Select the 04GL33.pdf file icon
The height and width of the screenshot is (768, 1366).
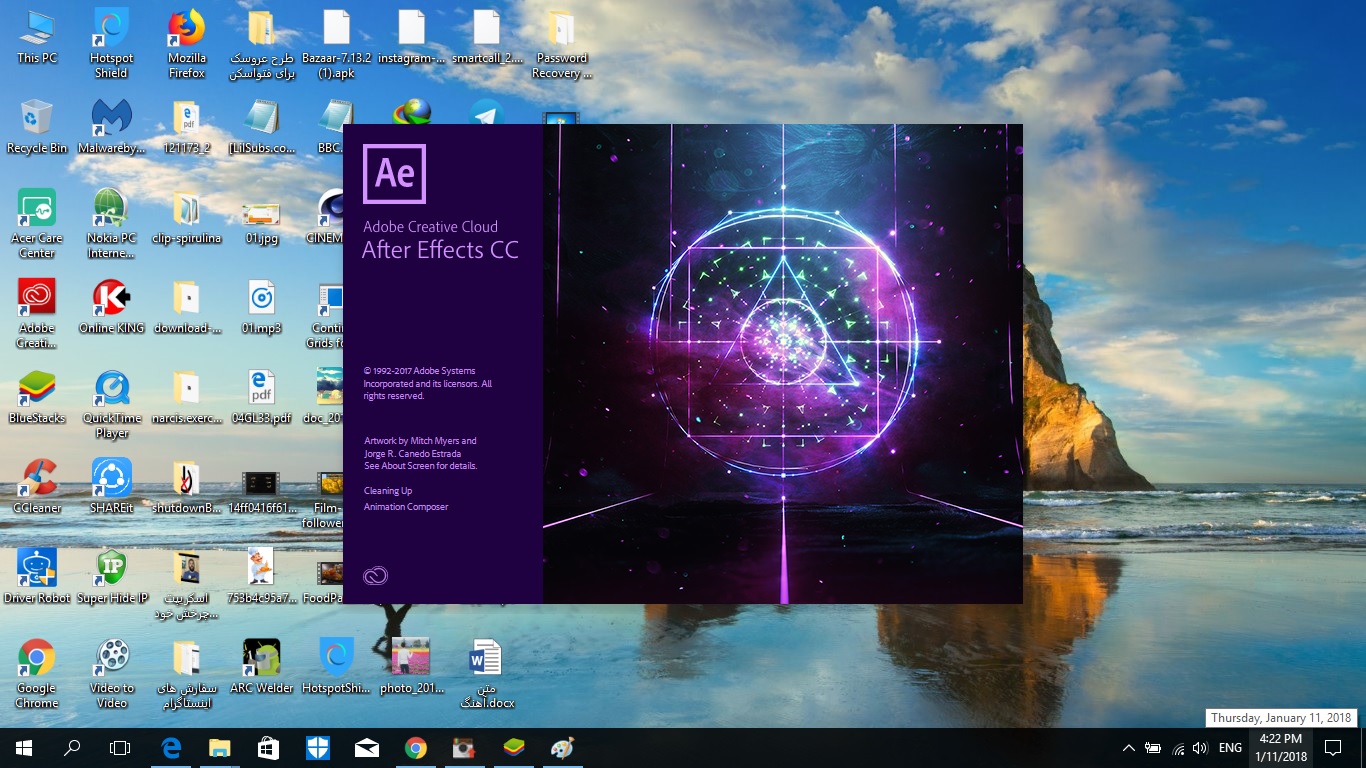click(x=261, y=397)
